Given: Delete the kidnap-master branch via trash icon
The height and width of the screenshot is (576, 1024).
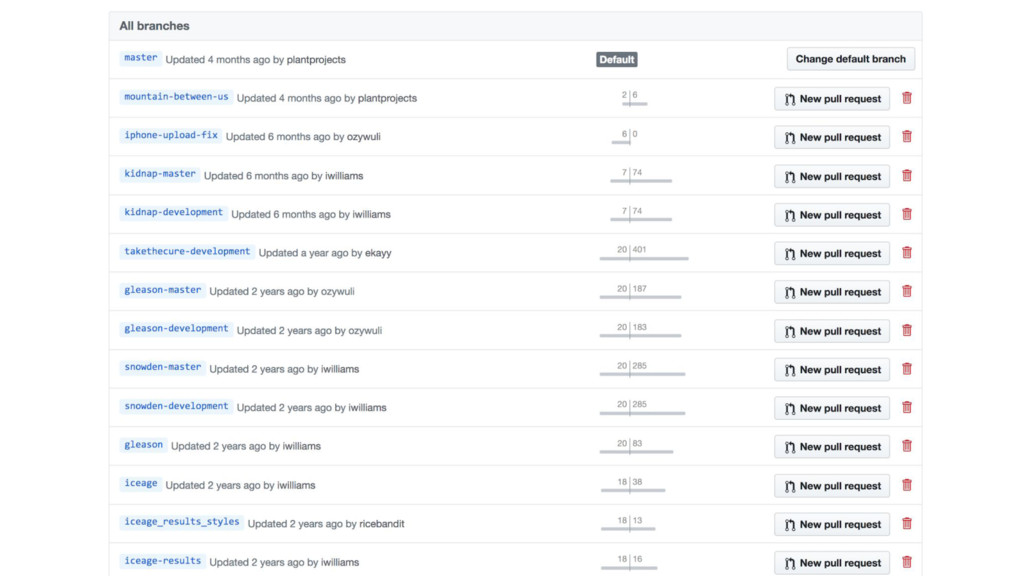Looking at the screenshot, I should coord(906,176).
